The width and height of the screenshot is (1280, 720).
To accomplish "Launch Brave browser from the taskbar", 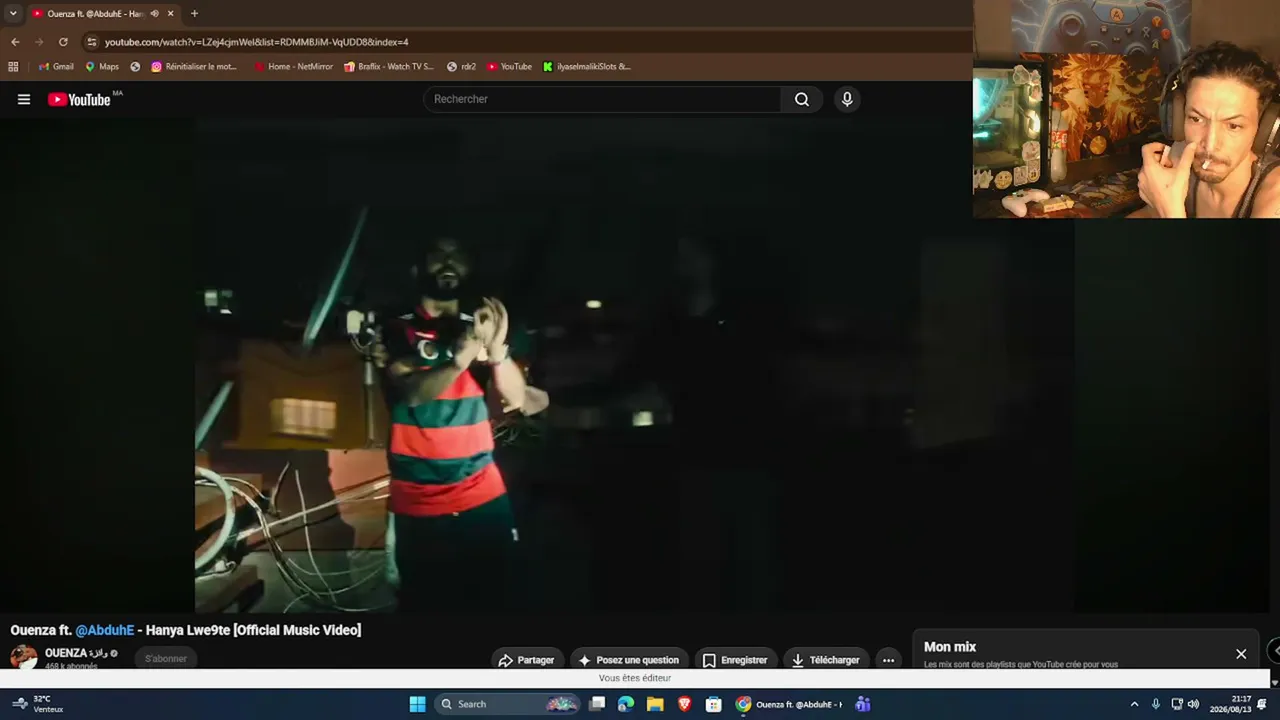I will 684,704.
